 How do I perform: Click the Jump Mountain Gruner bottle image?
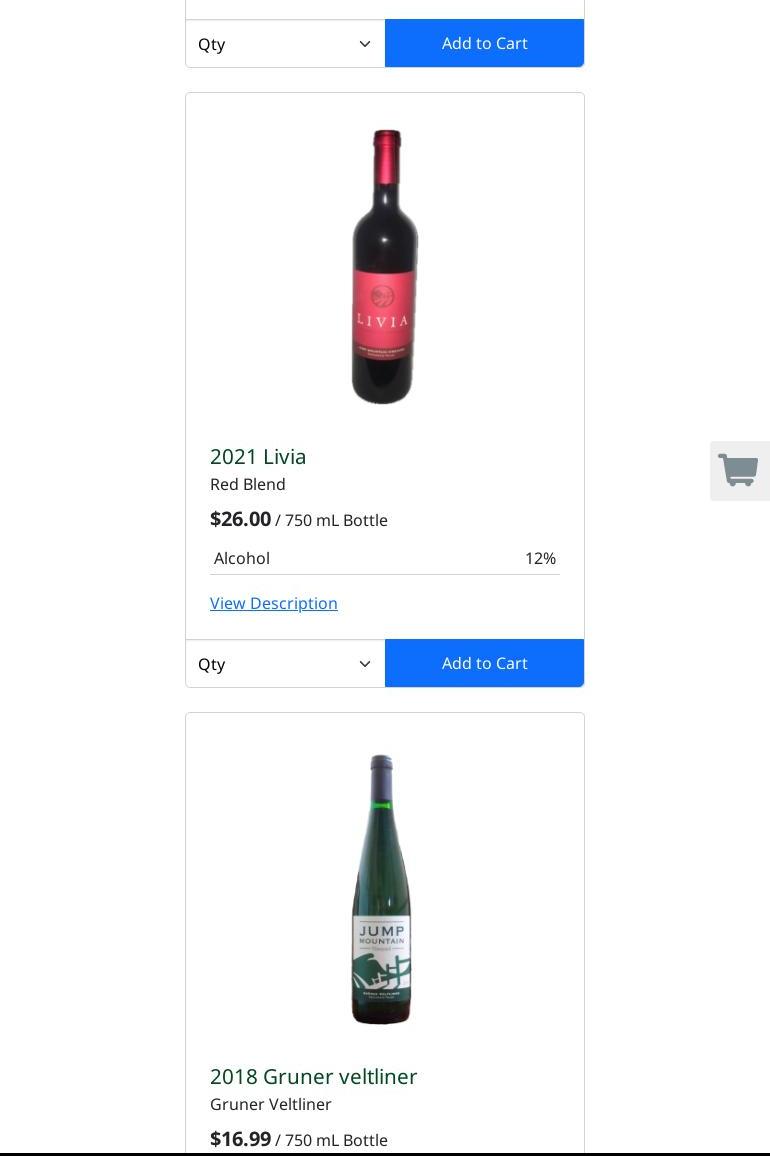tap(382, 889)
